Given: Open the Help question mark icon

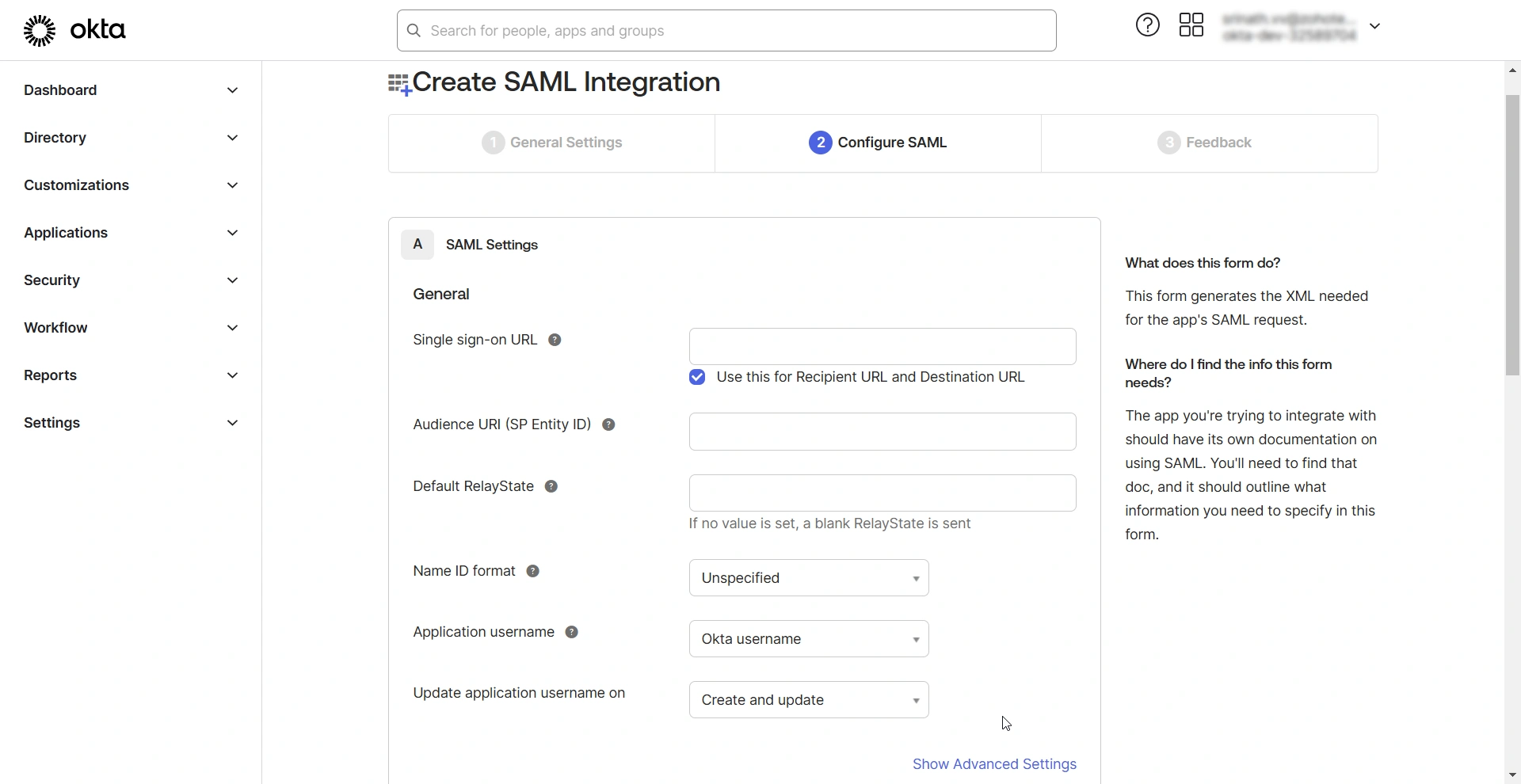Looking at the screenshot, I should [1147, 25].
